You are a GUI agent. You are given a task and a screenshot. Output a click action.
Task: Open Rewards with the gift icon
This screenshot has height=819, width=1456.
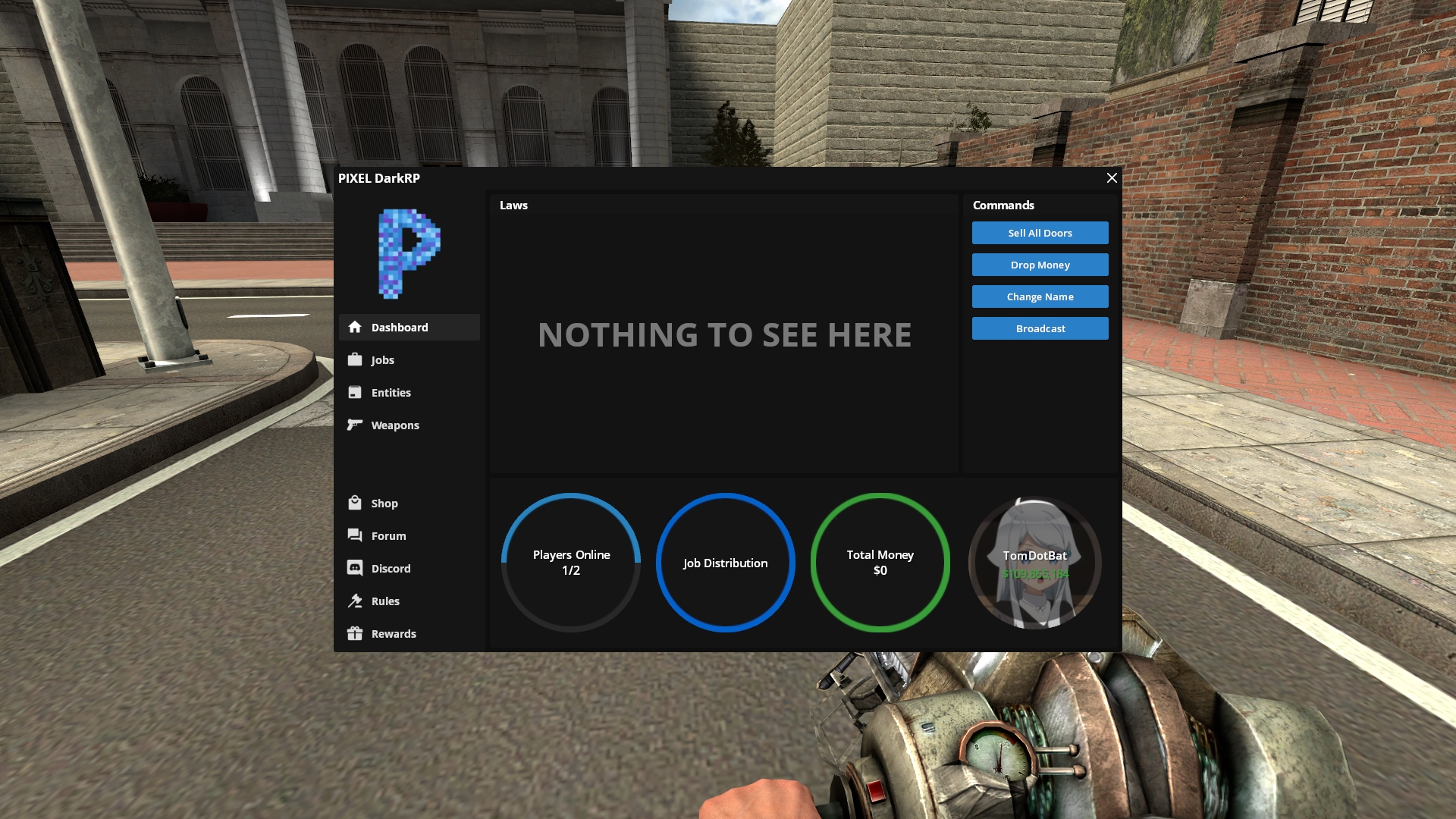pyautogui.click(x=355, y=633)
